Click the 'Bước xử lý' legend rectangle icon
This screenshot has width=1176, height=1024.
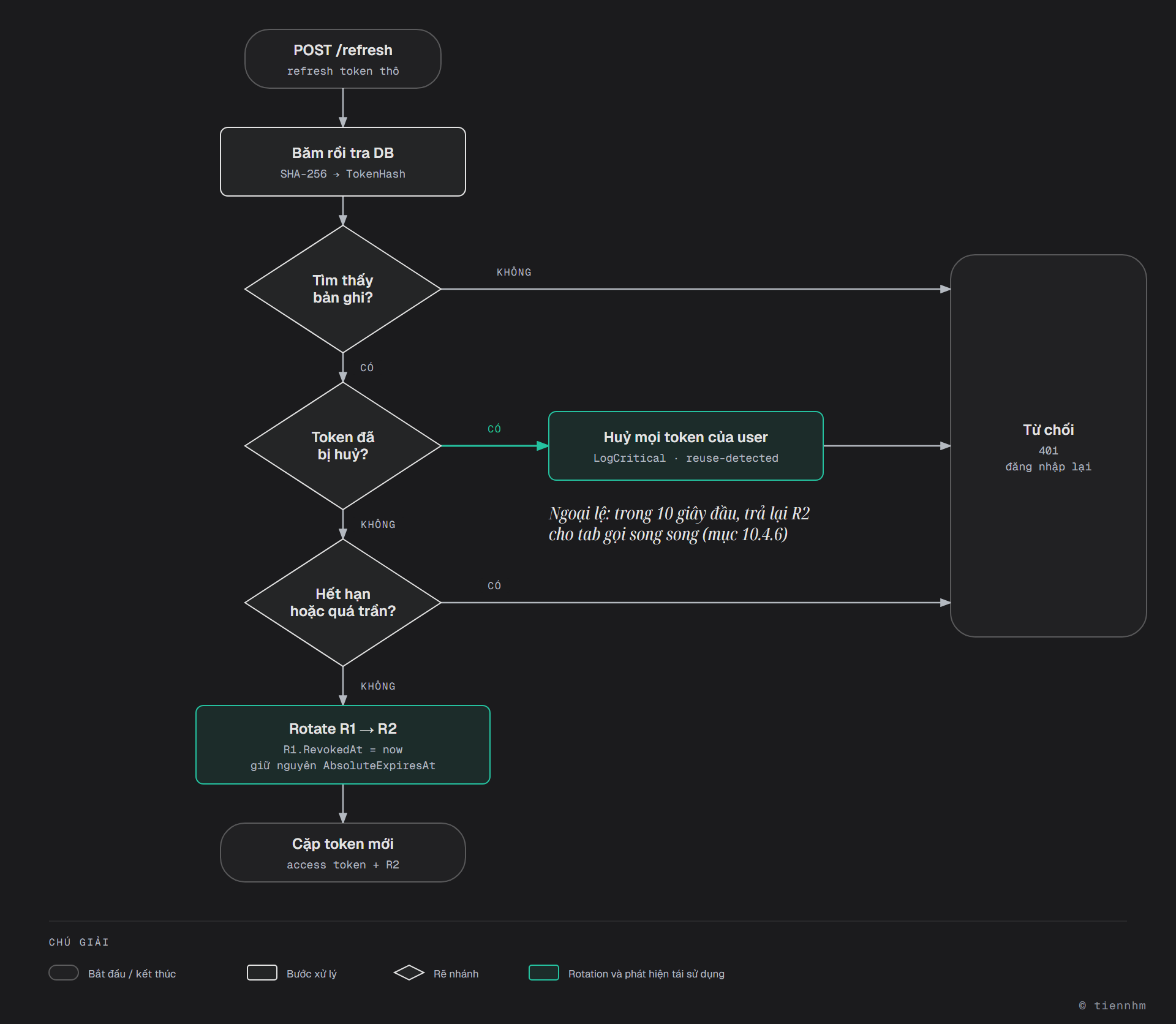point(262,973)
